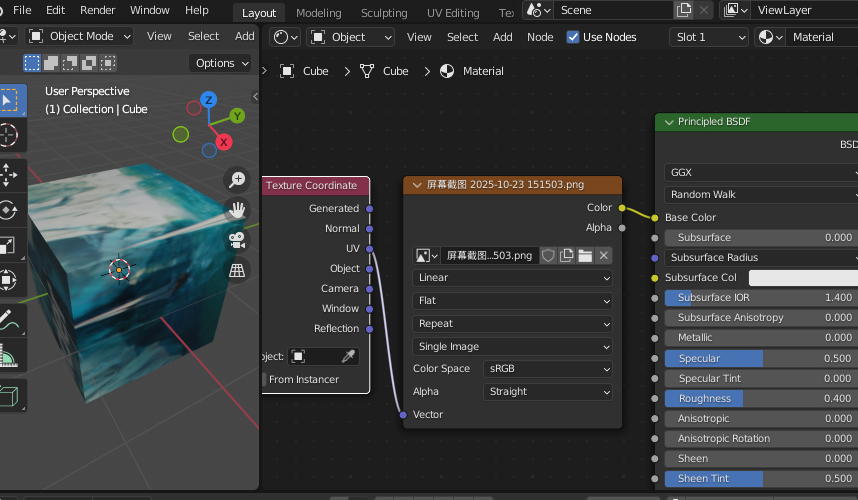Select the Add Cube tool
858x500 pixels.
coord(9,395)
